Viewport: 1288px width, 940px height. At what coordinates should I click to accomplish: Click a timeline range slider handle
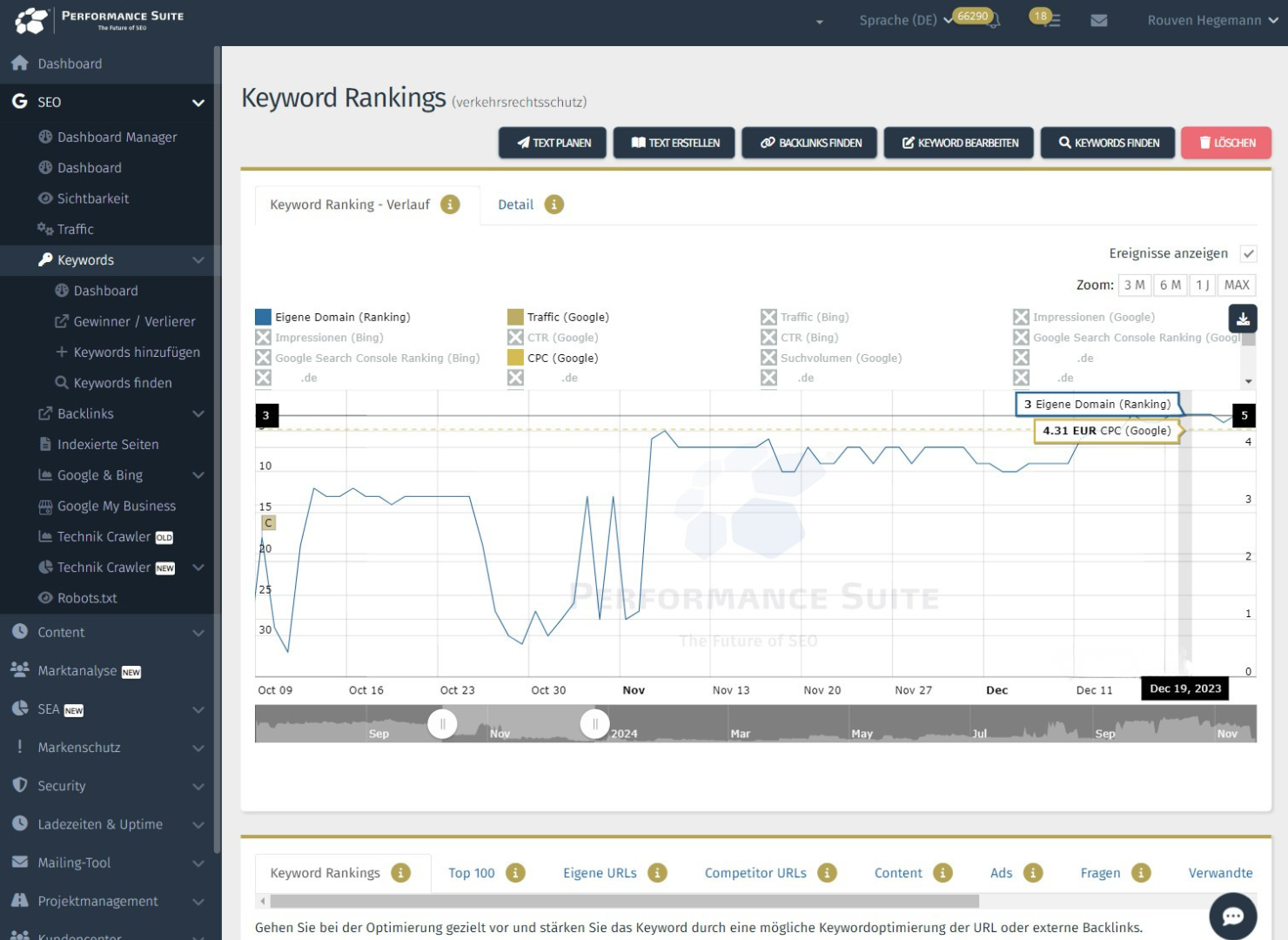click(443, 723)
